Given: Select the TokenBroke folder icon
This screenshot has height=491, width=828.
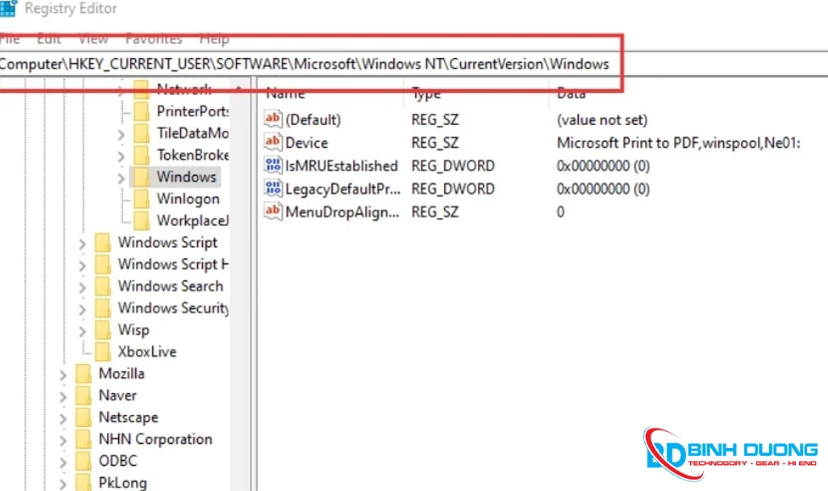Looking at the screenshot, I should 142,155.
